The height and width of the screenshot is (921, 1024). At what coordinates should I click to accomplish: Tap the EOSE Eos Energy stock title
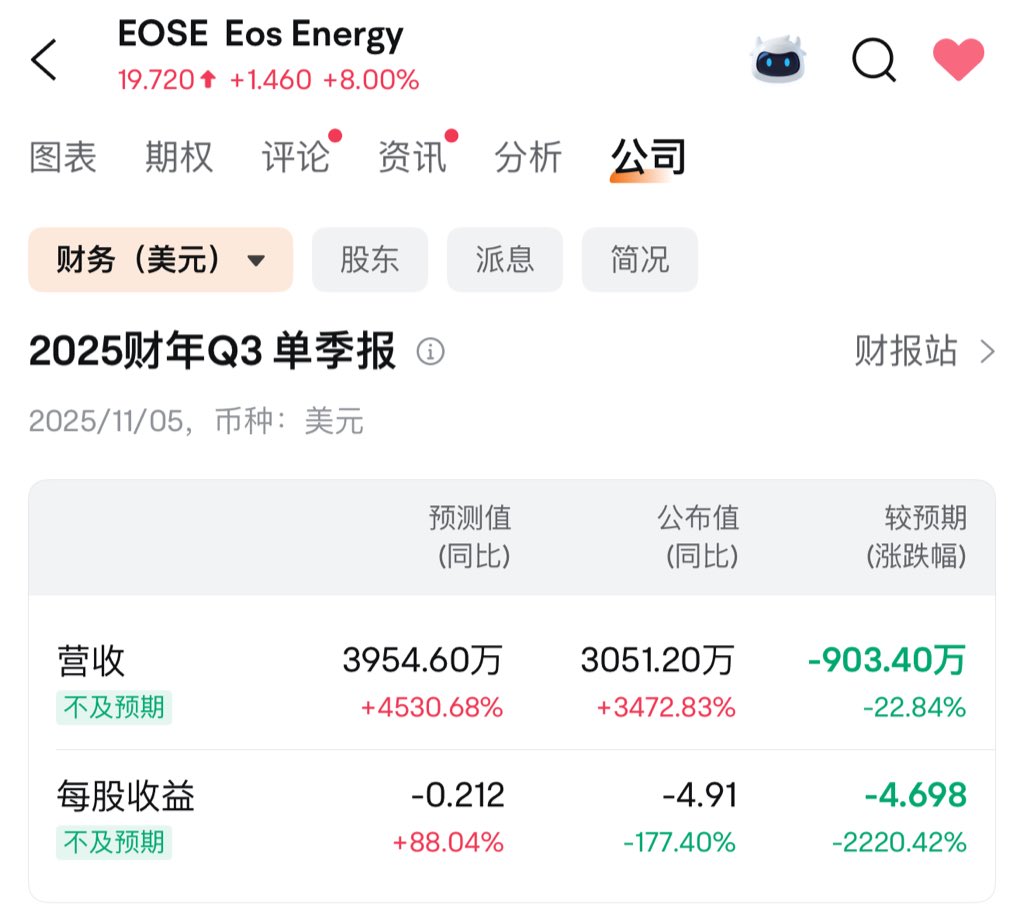(262, 36)
